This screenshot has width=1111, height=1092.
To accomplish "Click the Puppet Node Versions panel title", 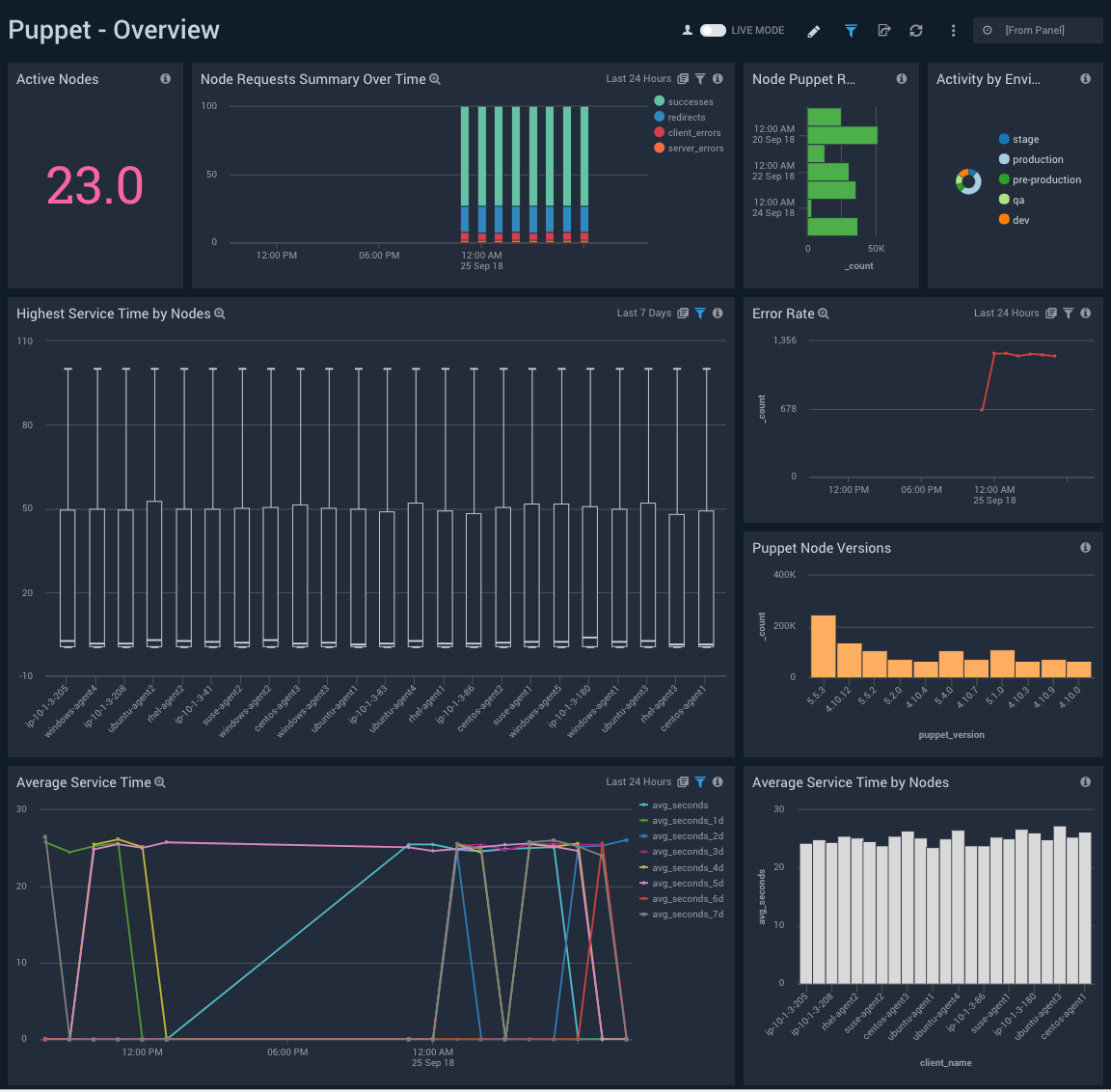I will (x=821, y=548).
